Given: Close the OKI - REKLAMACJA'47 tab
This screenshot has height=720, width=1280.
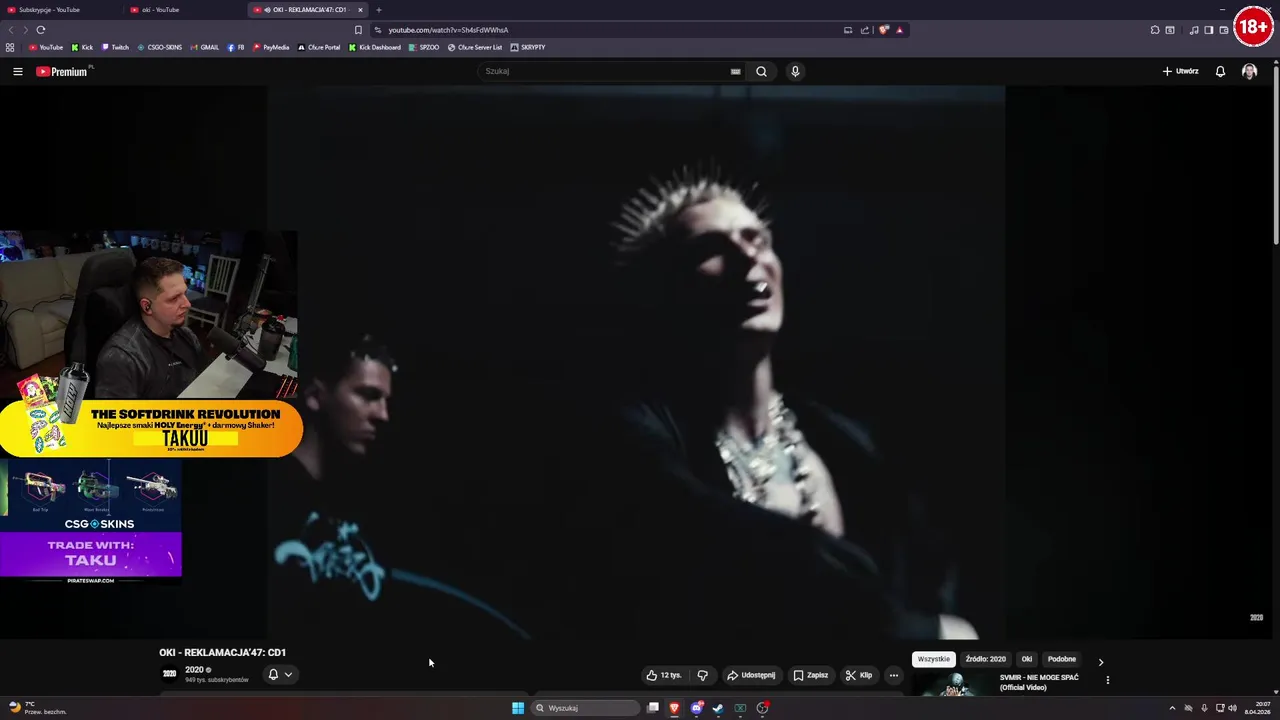Looking at the screenshot, I should coord(360,10).
